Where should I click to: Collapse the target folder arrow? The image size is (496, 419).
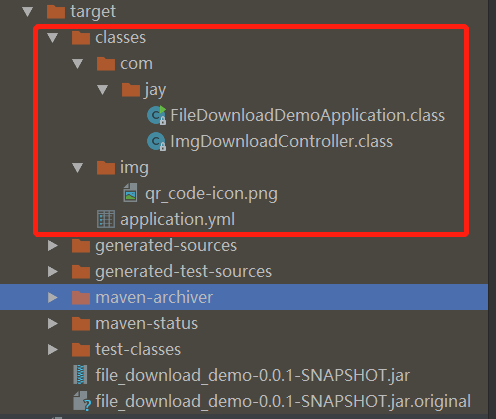click(x=27, y=12)
